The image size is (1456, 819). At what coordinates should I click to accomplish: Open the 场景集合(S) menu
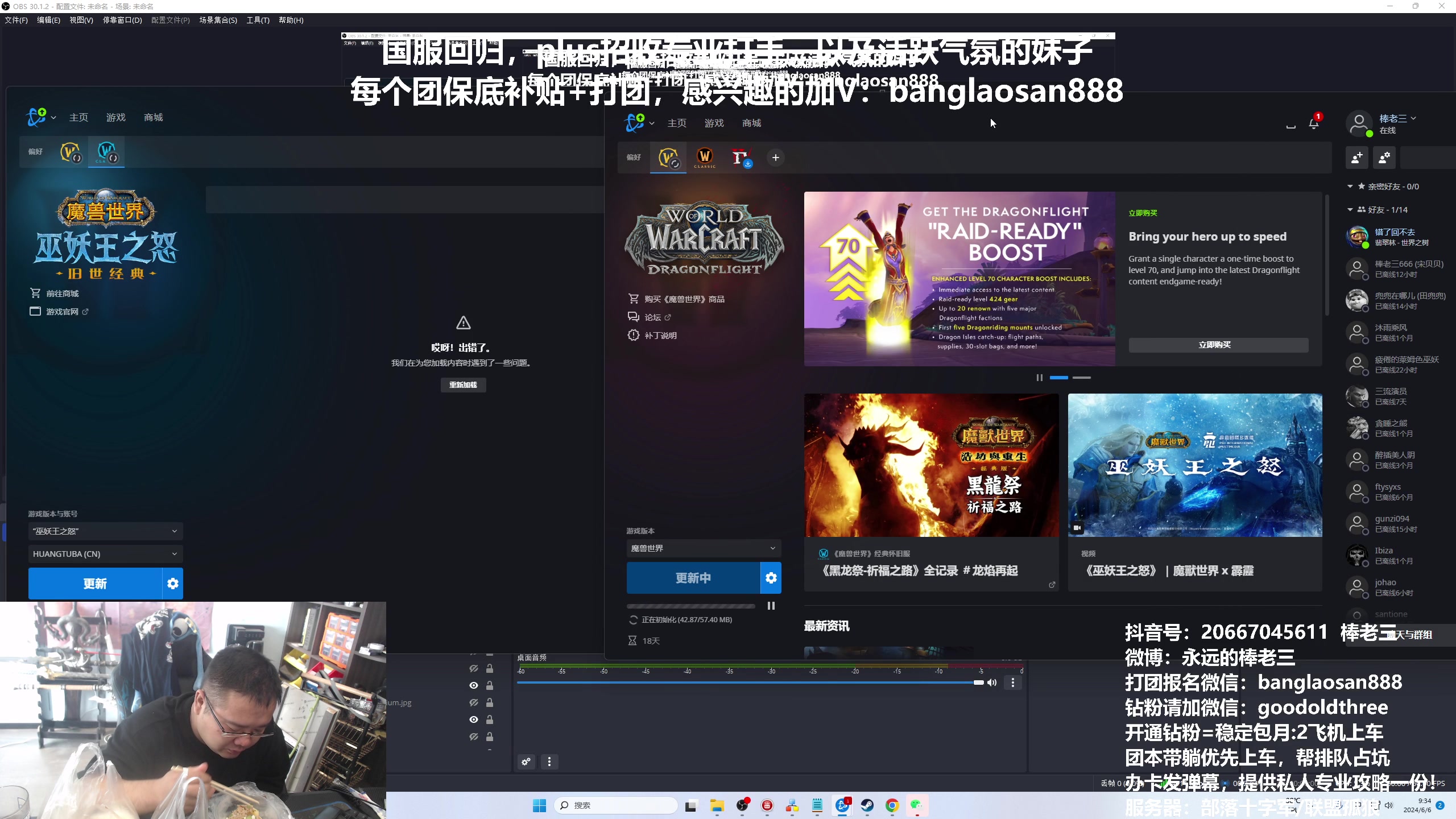[218, 20]
